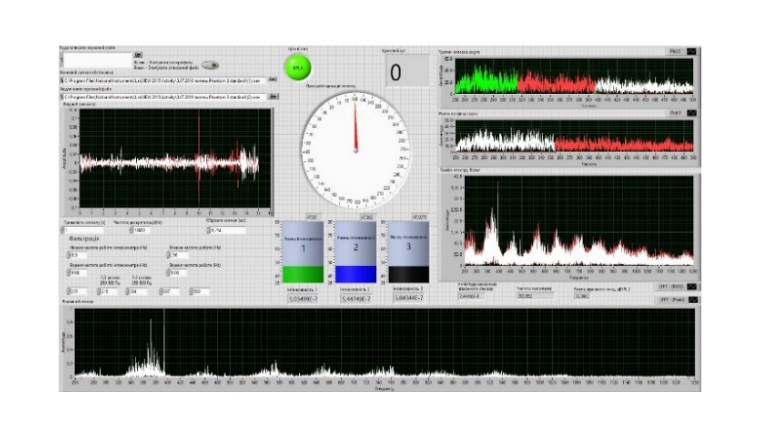Click the empty white file name box at the top
The width and height of the screenshot is (763, 442).
pos(98,60)
